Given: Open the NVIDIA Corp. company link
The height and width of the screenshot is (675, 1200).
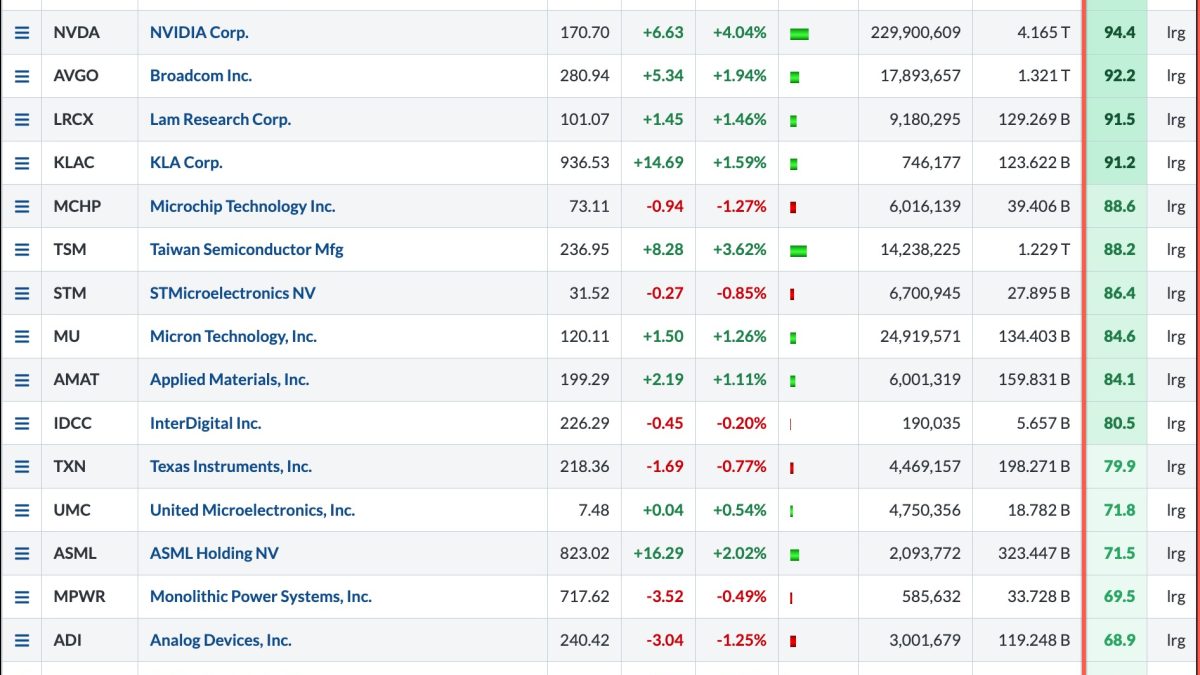Looking at the screenshot, I should [x=199, y=33].
